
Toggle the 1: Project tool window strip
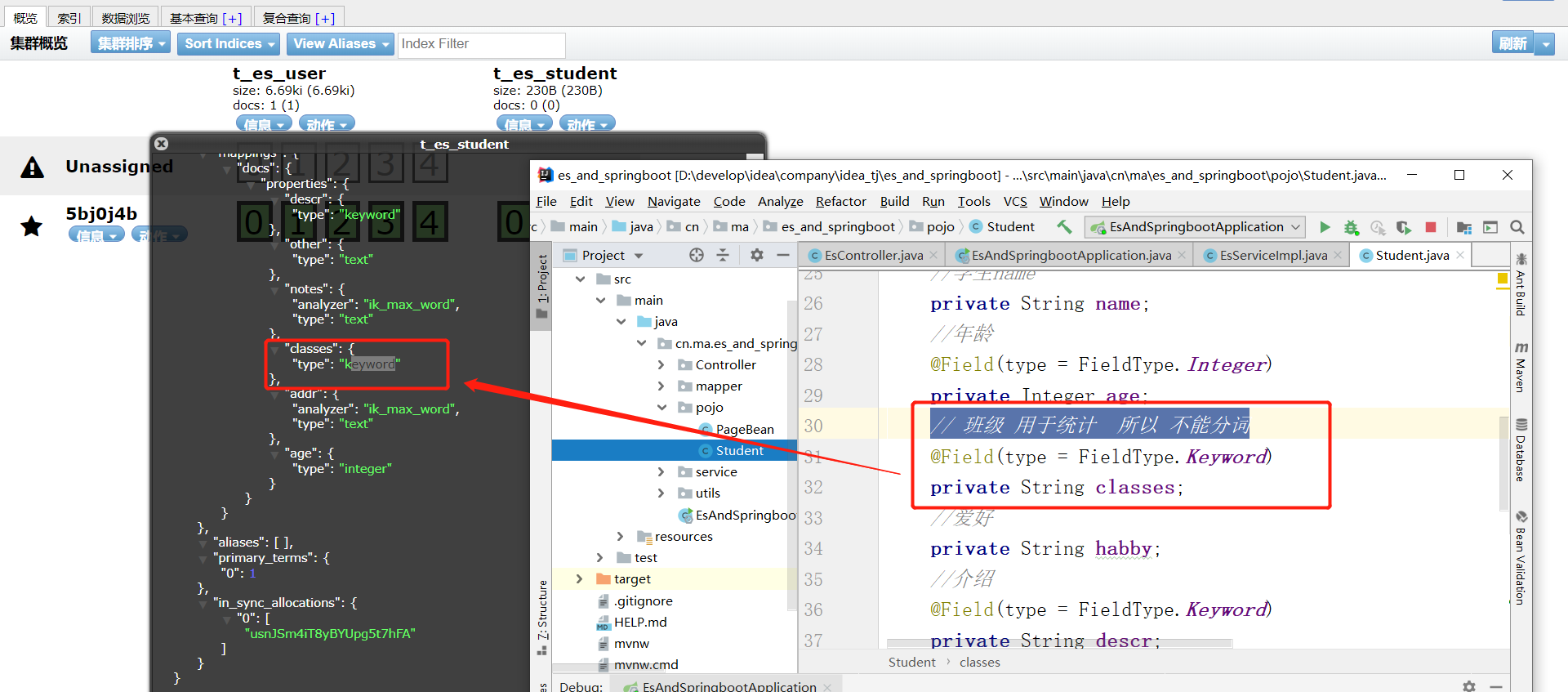541,286
